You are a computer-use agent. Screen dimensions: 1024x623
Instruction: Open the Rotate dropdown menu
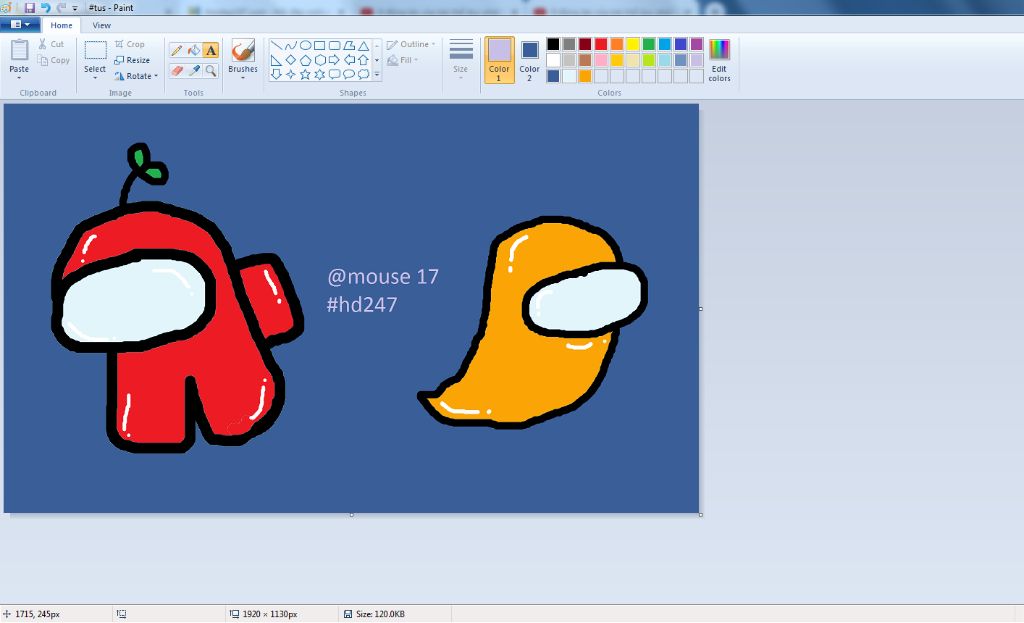[136, 76]
